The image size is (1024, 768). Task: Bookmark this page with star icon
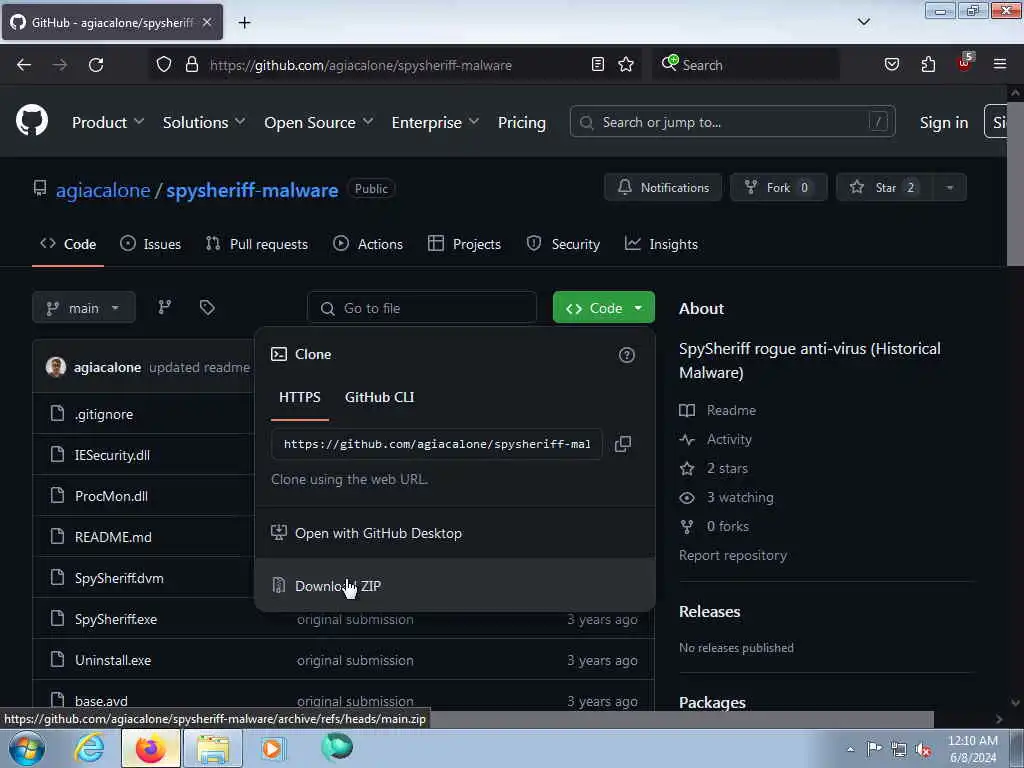pyautogui.click(x=626, y=64)
